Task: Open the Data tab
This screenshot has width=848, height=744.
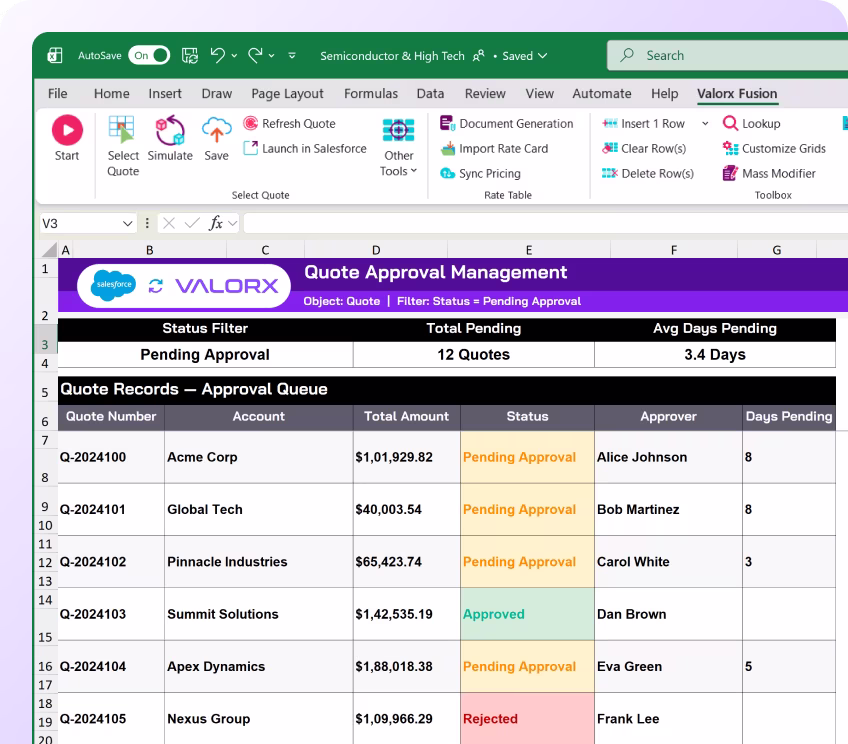Action: pos(430,94)
